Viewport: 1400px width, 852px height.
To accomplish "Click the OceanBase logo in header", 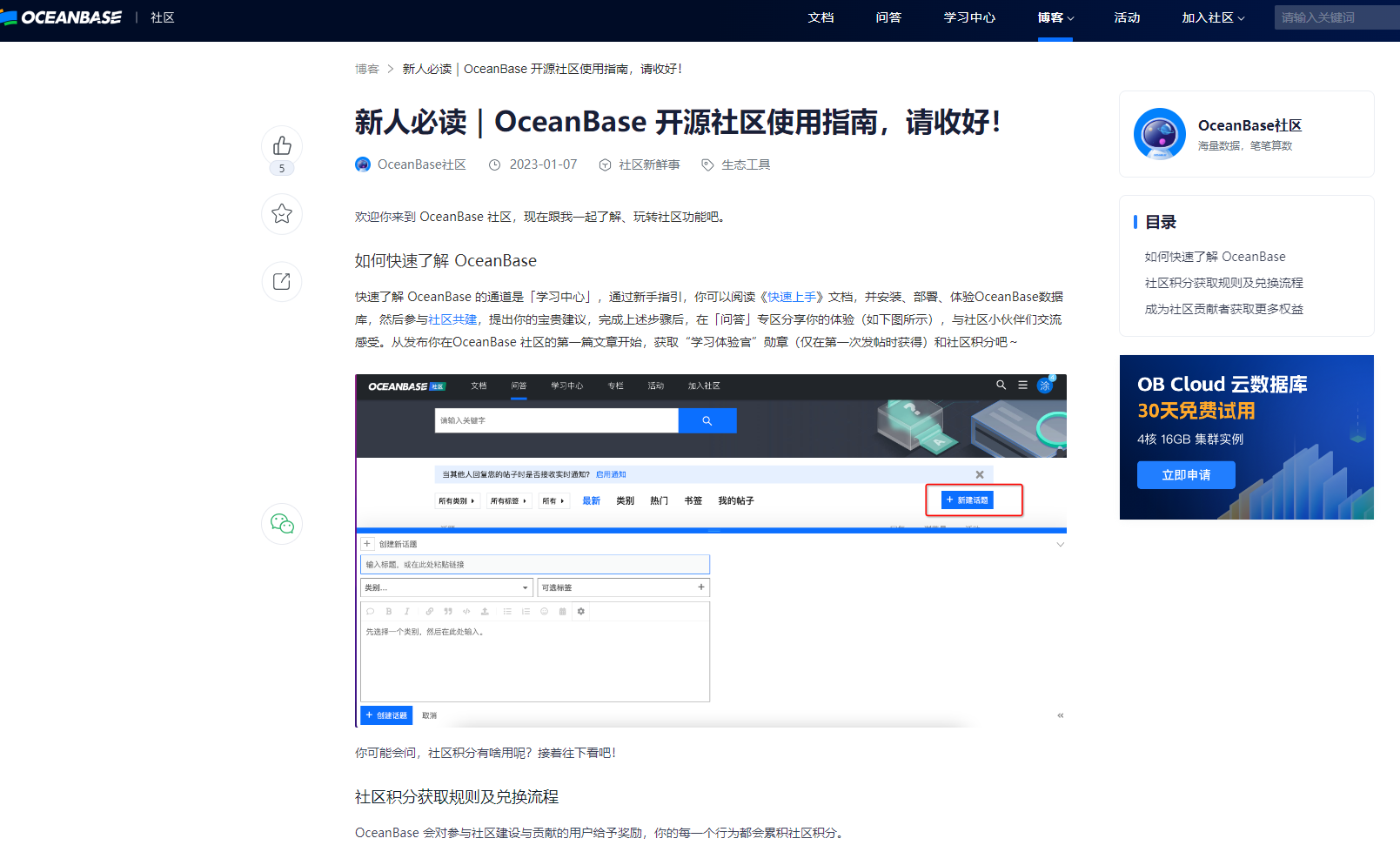I will tap(61, 17).
